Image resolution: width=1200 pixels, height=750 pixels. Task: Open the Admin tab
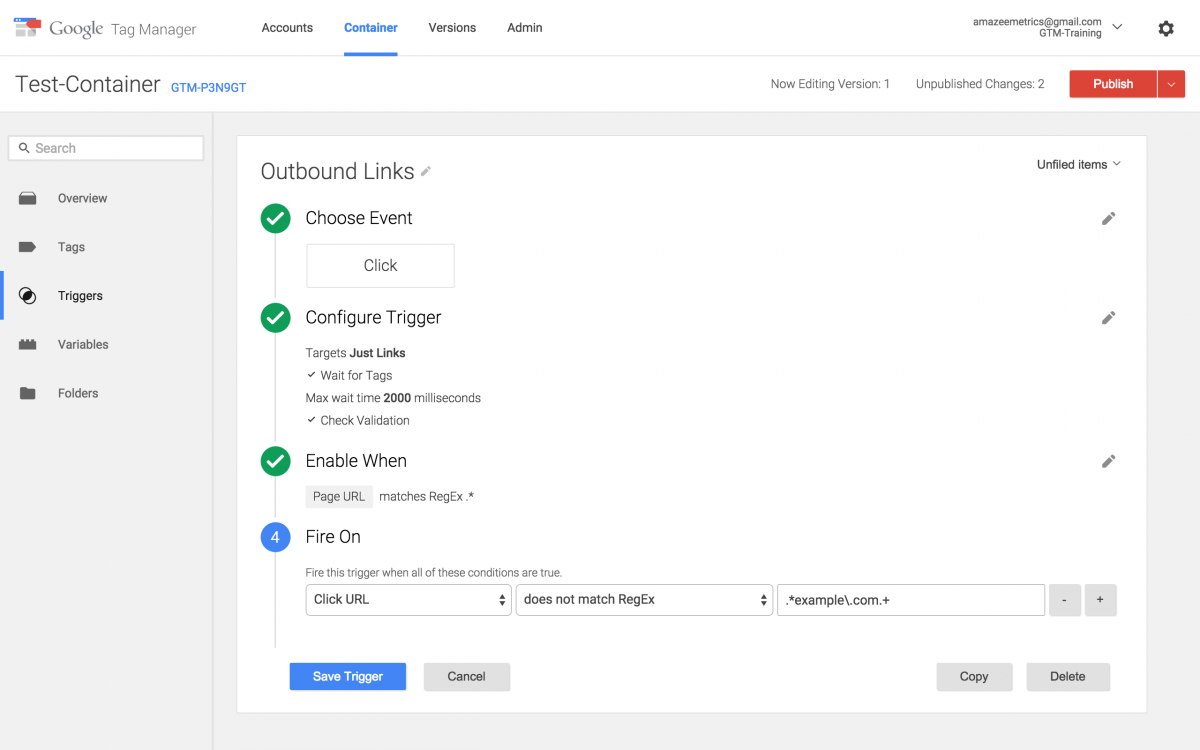tap(524, 28)
